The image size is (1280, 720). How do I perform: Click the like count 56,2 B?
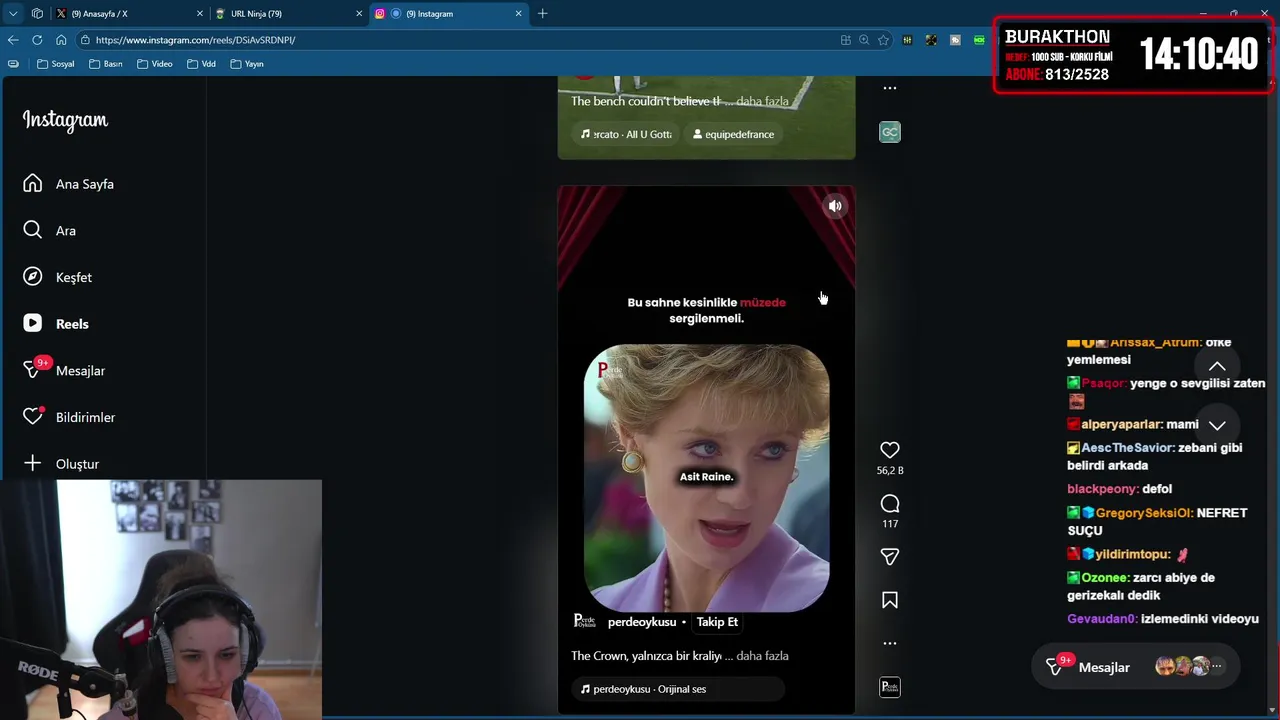890,470
